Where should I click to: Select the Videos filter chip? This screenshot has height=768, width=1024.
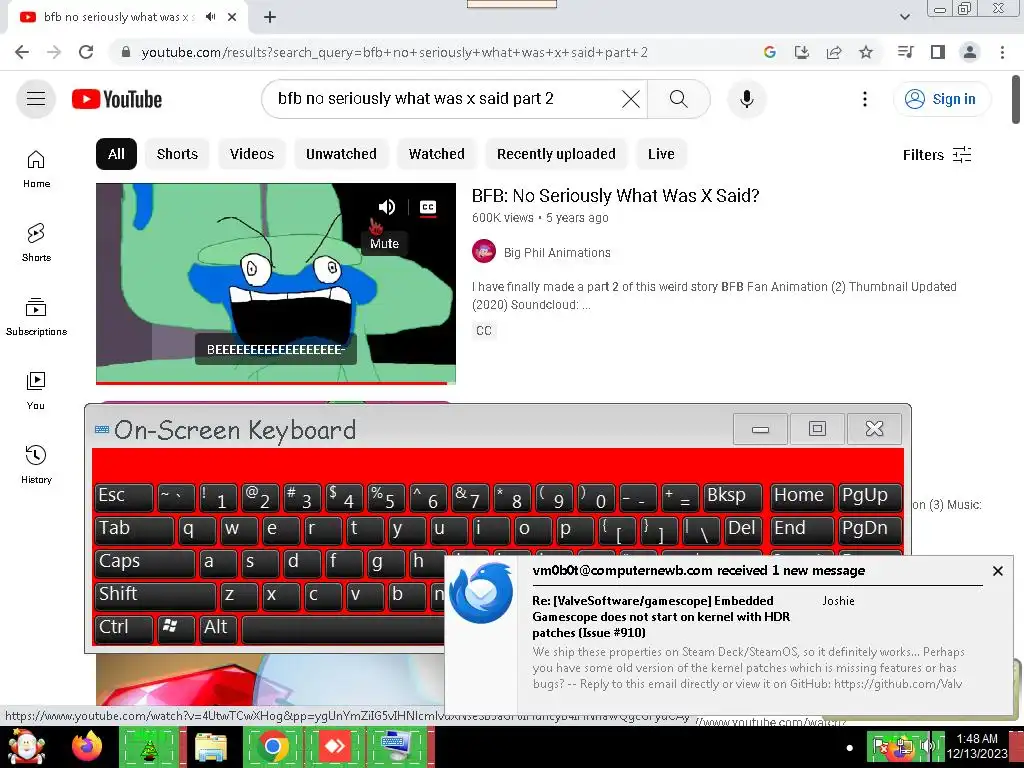(251, 154)
